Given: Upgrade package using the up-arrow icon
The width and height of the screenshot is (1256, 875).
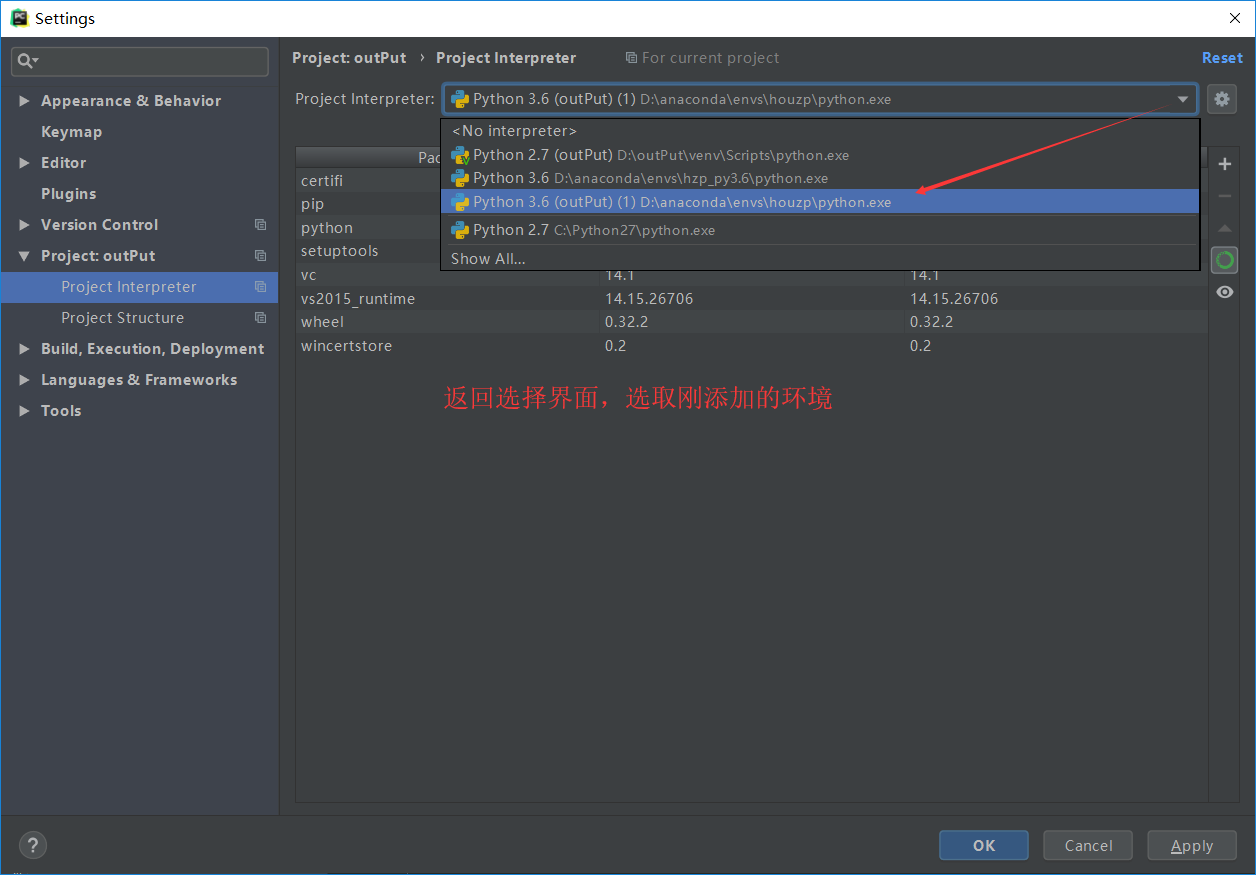Looking at the screenshot, I should tap(1224, 229).
